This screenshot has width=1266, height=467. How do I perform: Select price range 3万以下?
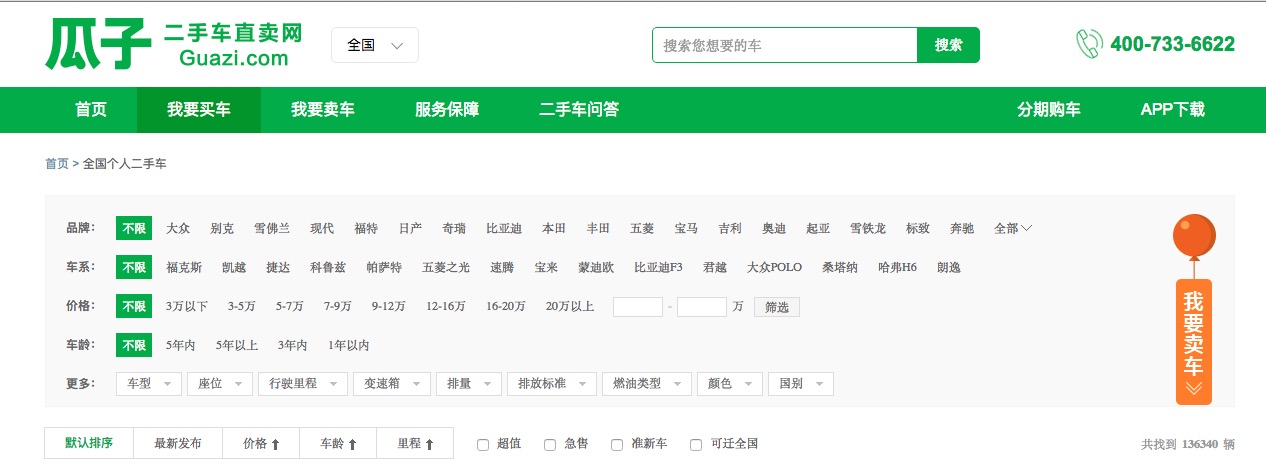[x=187, y=306]
